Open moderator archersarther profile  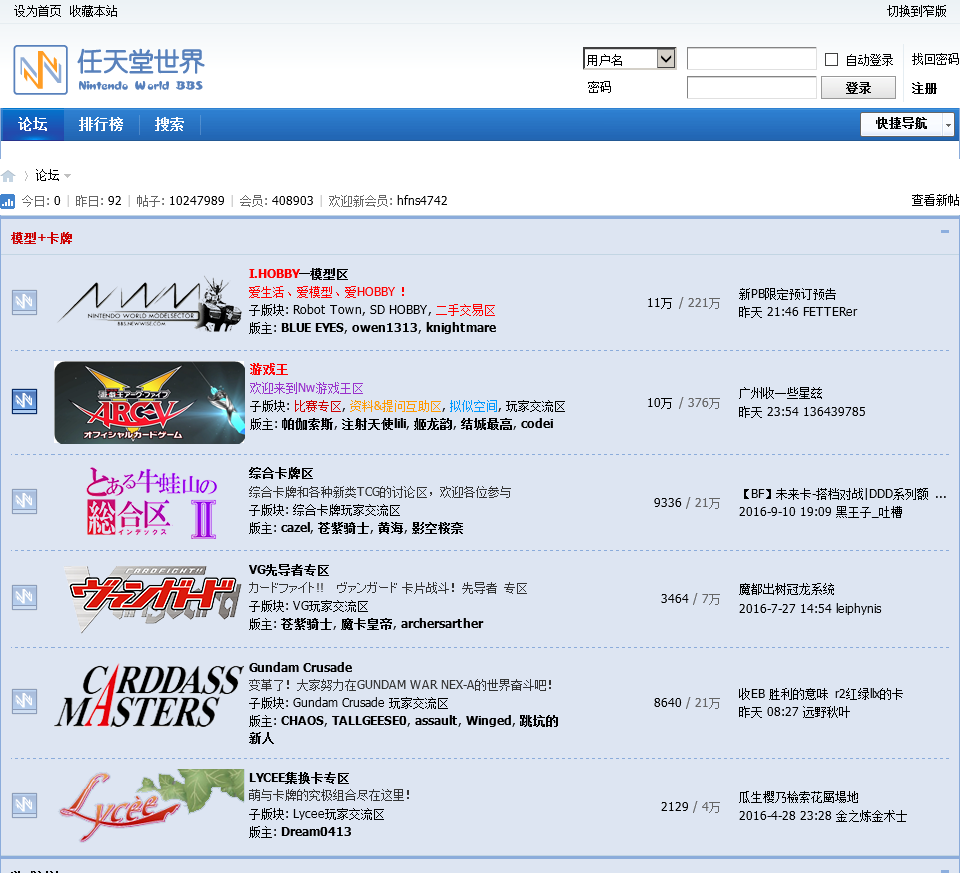(441, 624)
